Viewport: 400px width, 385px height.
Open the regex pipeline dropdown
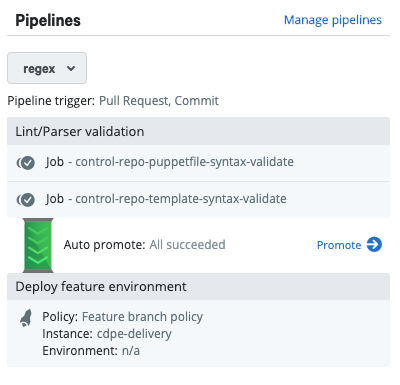pyautogui.click(x=47, y=68)
